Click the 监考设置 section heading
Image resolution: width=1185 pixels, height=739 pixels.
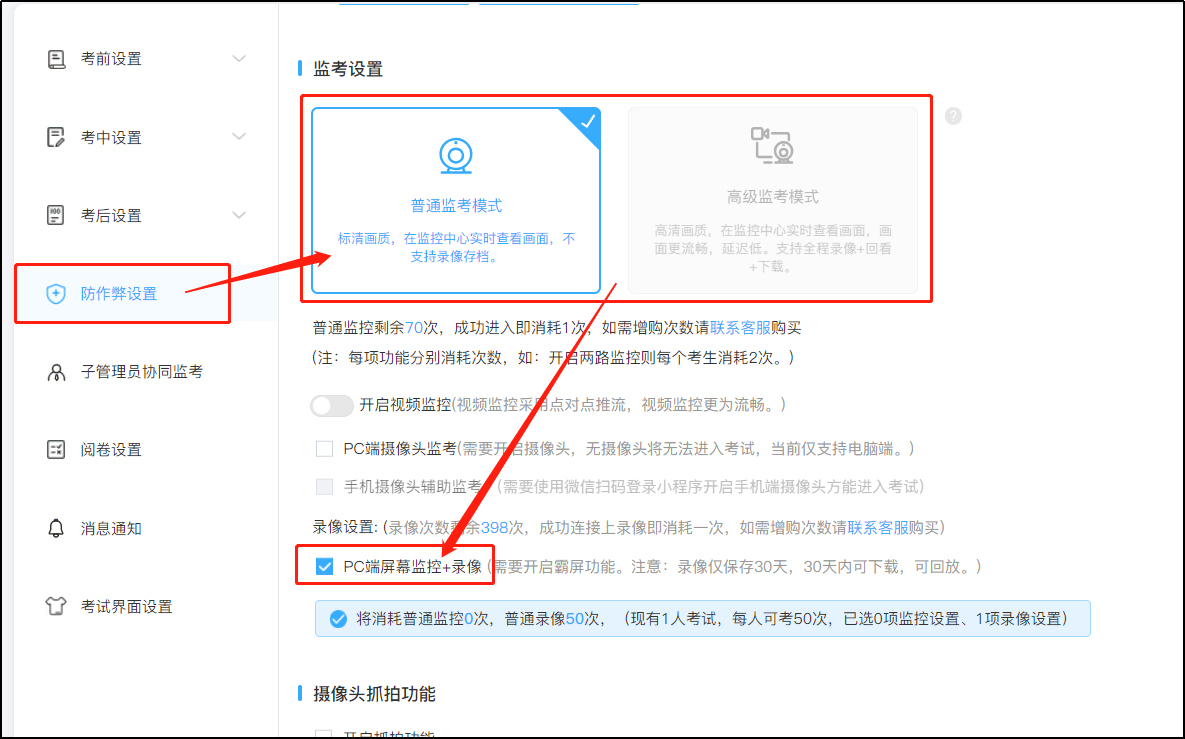(348, 69)
